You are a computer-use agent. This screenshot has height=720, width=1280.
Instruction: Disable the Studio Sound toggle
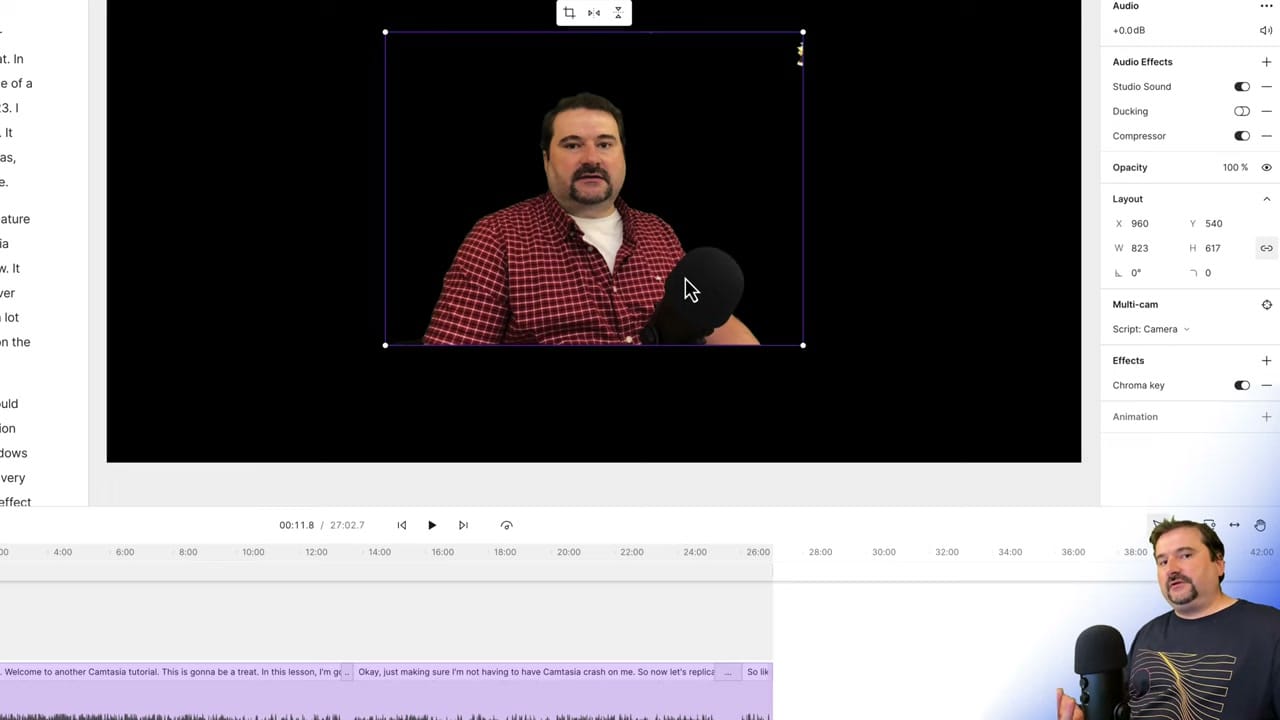pos(1242,86)
